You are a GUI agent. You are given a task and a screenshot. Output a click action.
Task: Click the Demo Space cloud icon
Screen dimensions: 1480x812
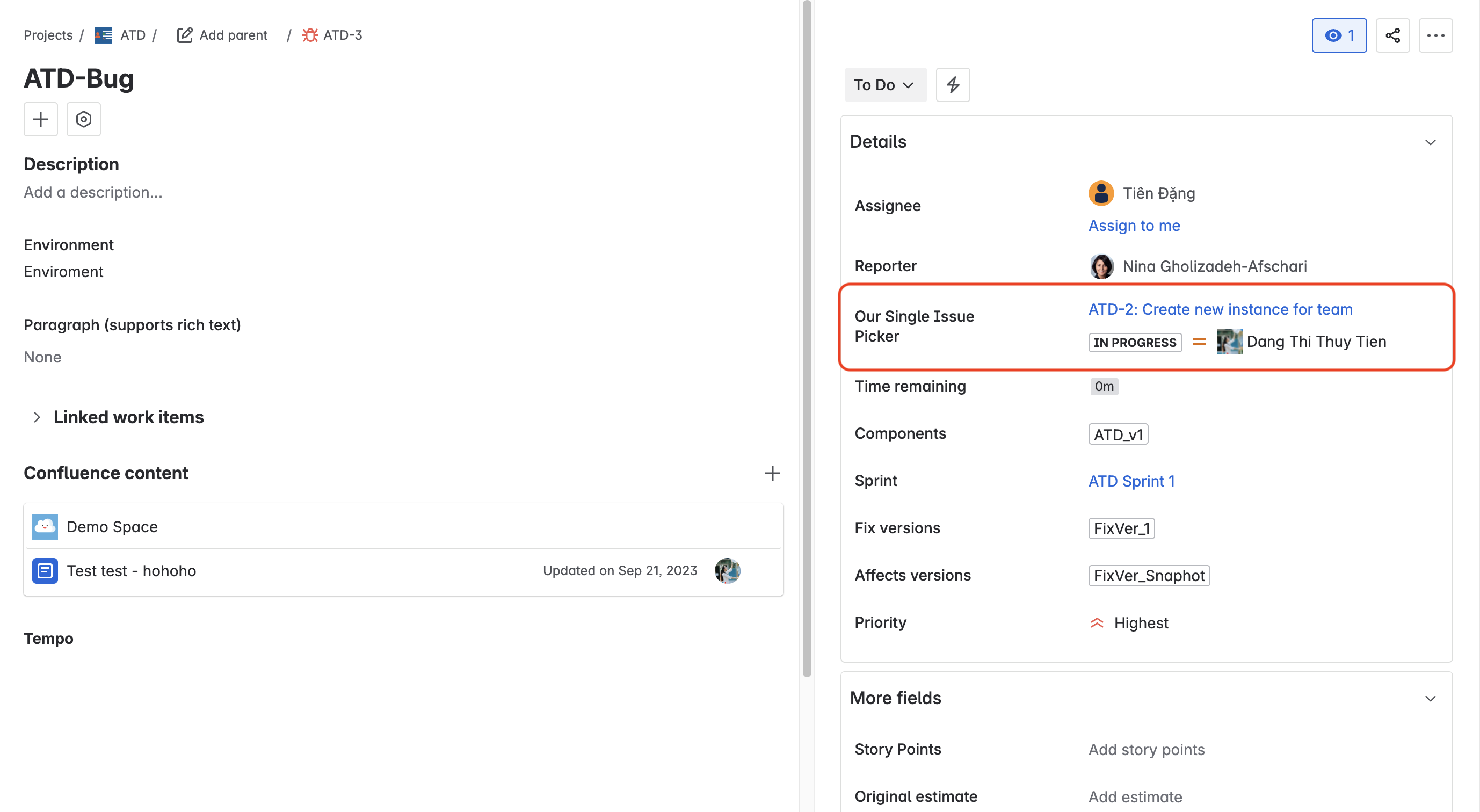(45, 526)
